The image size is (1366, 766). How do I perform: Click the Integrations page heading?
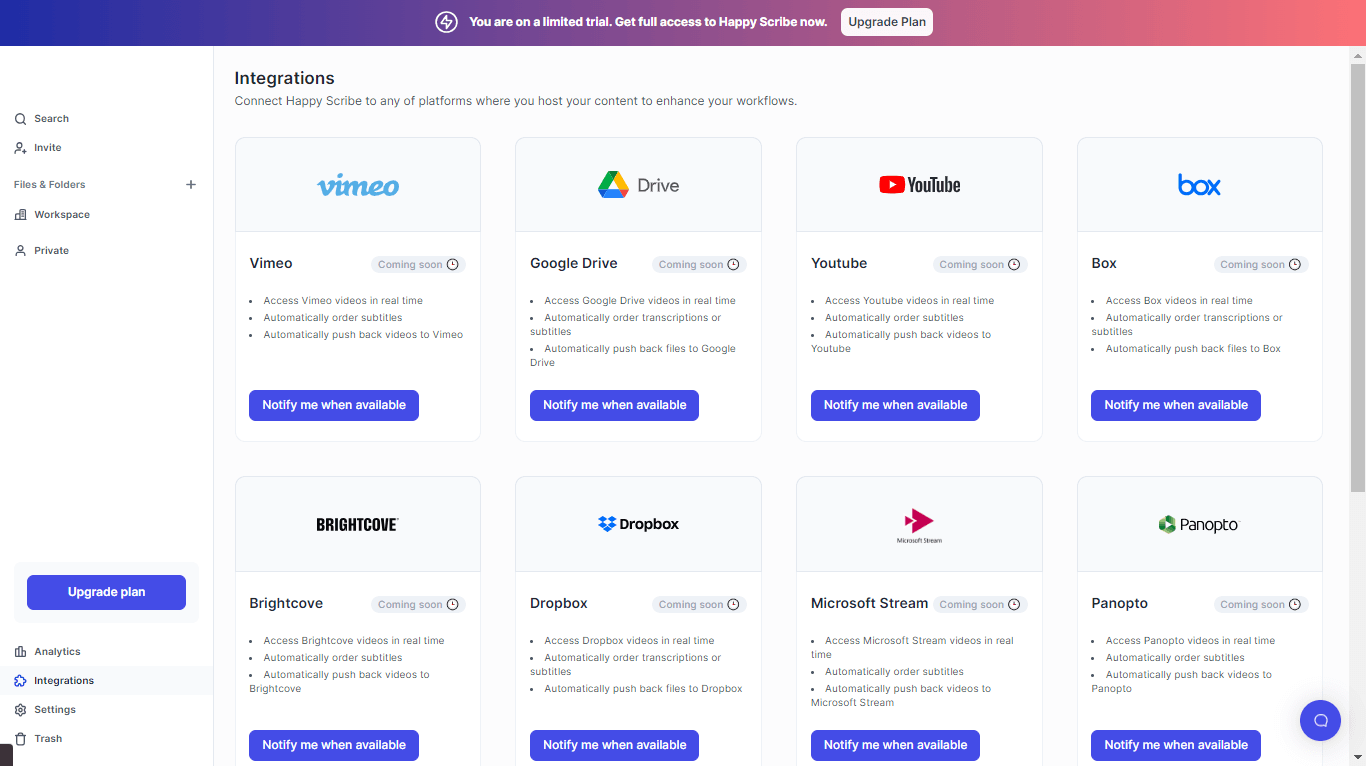coord(285,78)
